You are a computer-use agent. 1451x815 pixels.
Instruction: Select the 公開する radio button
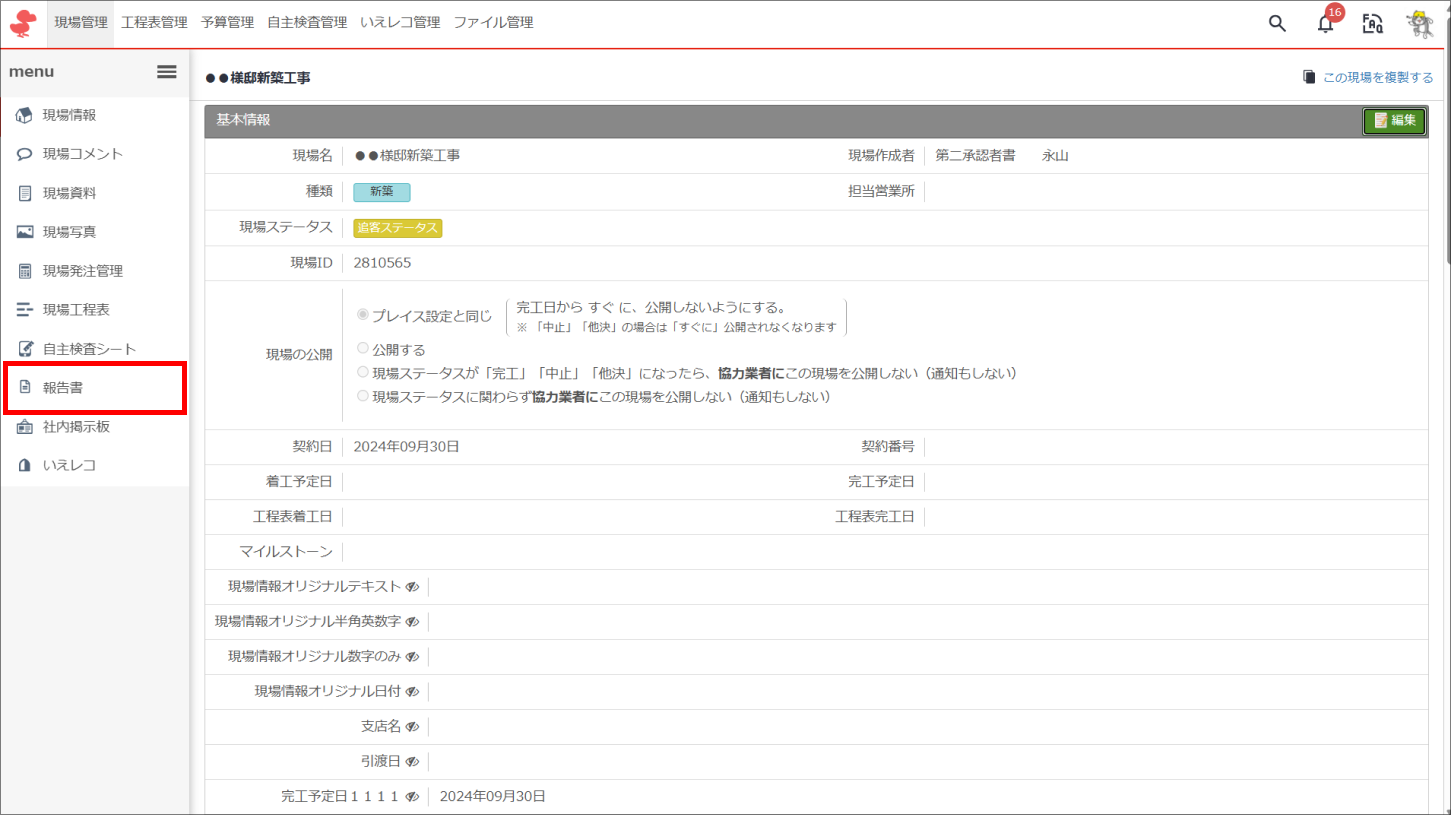tap(363, 349)
